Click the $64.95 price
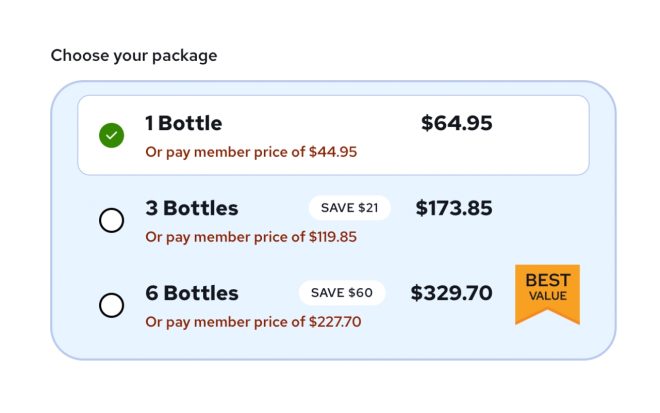 coord(457,123)
